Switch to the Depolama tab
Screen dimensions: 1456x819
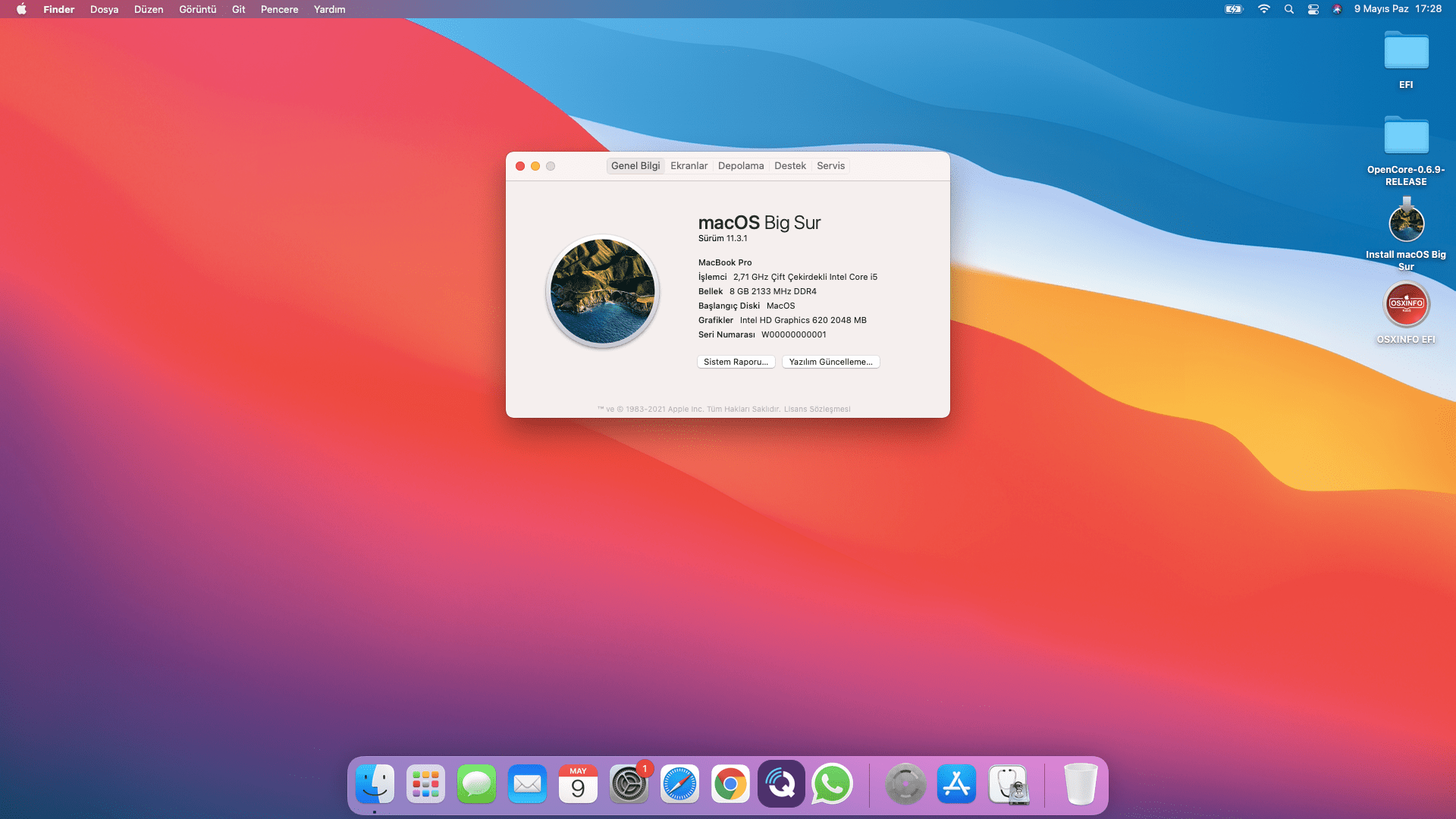pos(740,166)
